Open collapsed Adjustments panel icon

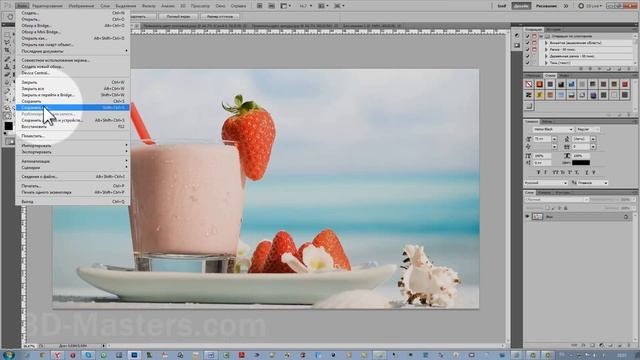(x=517, y=36)
